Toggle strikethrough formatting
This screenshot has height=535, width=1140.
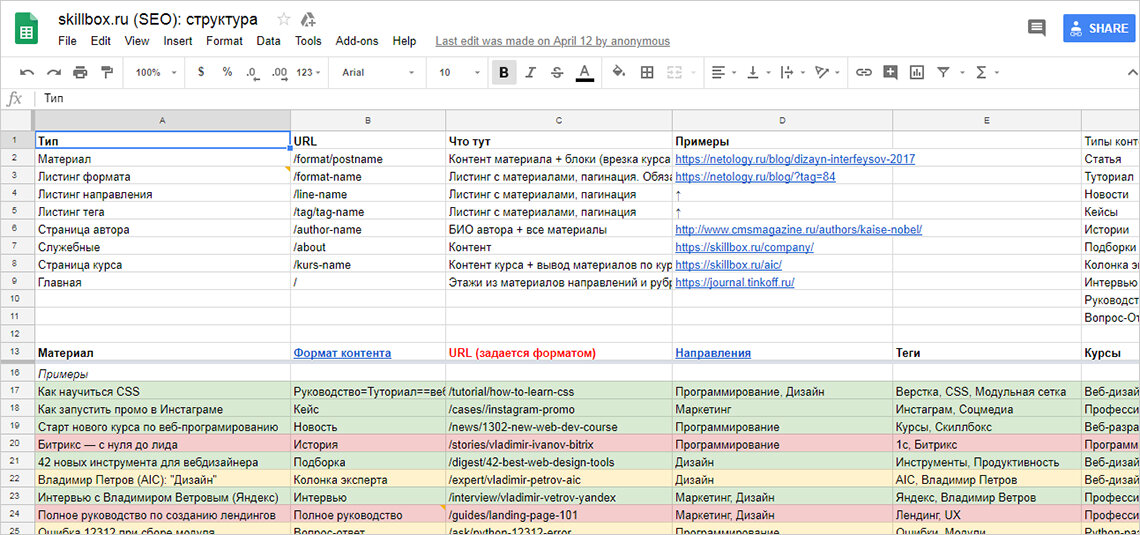tap(557, 73)
